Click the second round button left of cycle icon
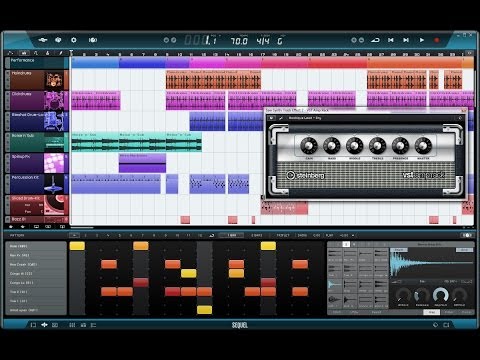480x360 pixels. point(361,40)
